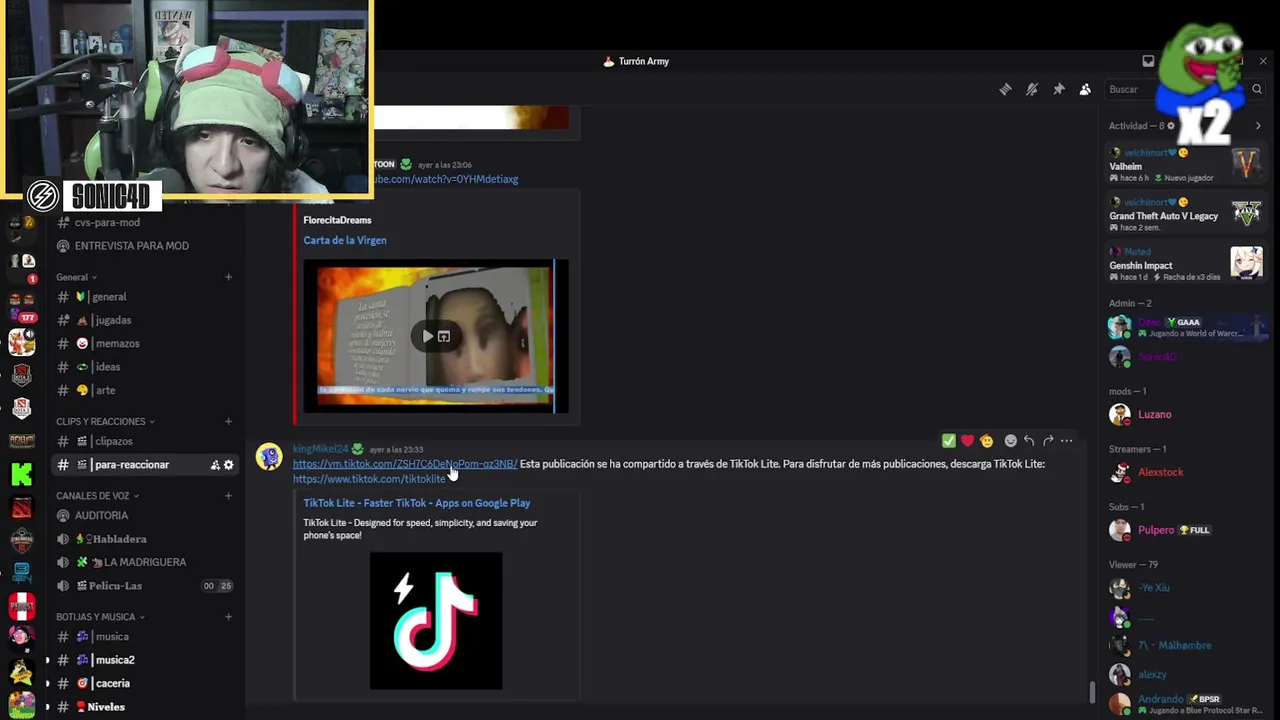Open the Carta de la Virgen title link
1280x720 pixels.
click(x=345, y=240)
